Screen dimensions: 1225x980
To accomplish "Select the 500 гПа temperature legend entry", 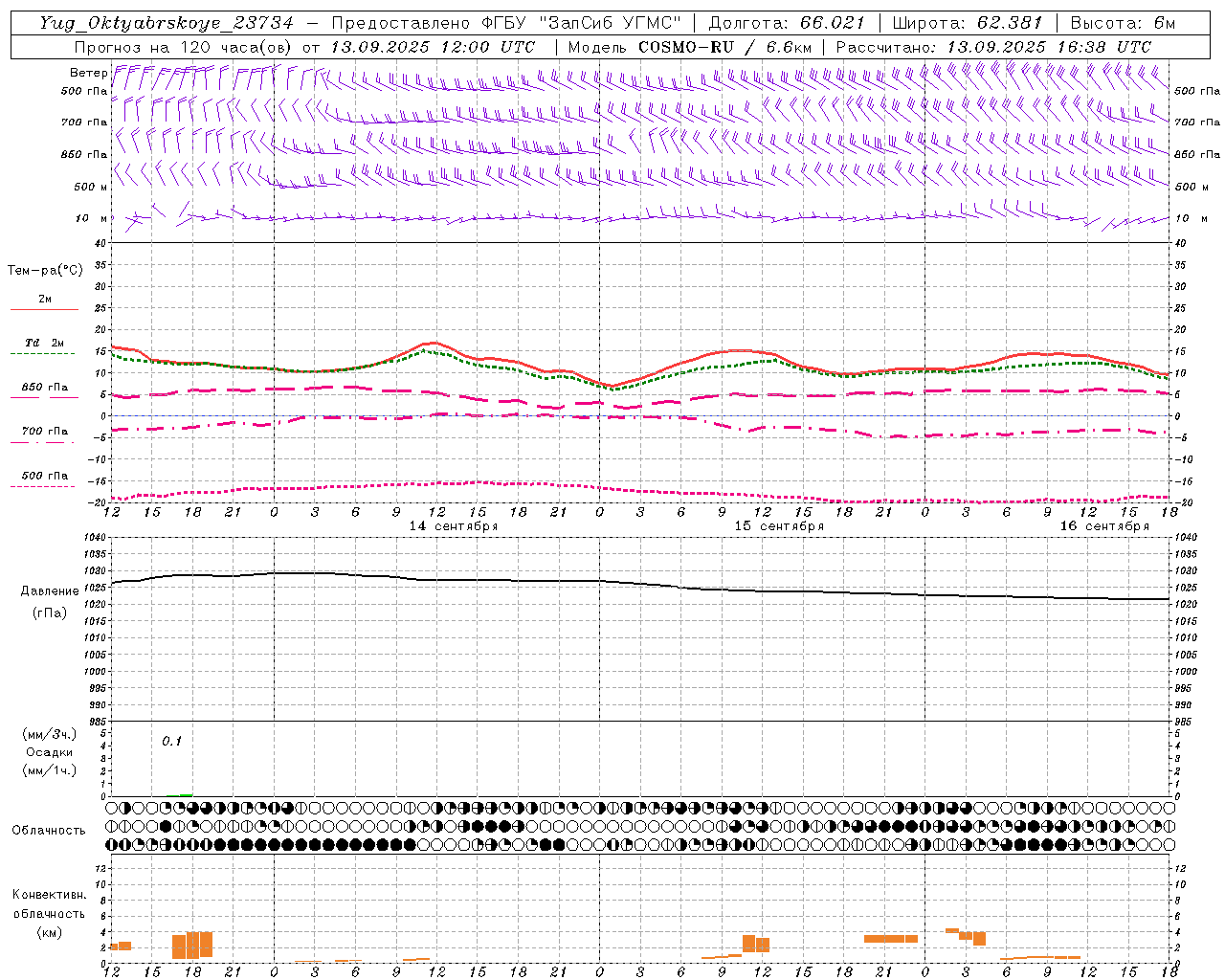I will pyautogui.click(x=44, y=476).
